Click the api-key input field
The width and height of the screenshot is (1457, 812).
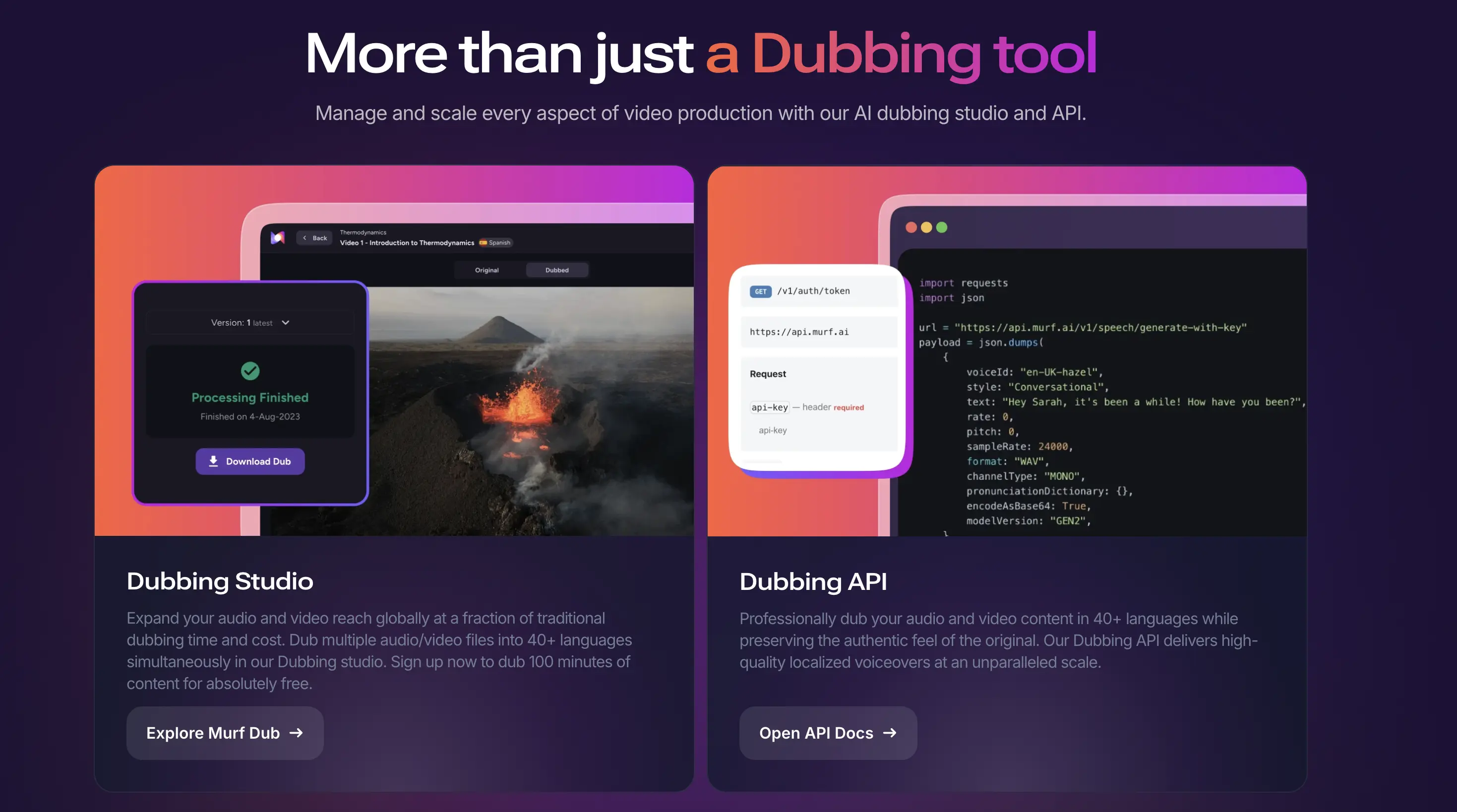coord(773,430)
